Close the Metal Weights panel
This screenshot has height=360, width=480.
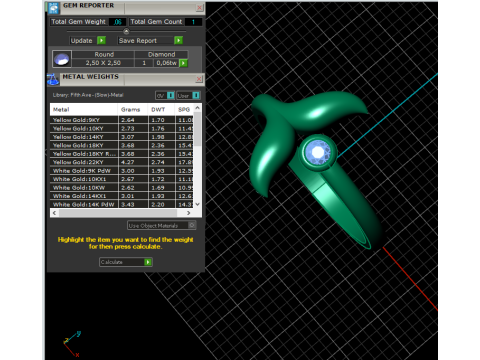pyautogui.click(x=199, y=79)
